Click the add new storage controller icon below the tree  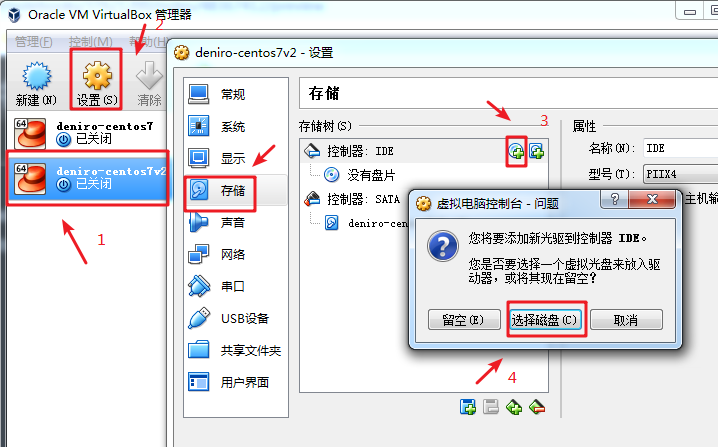click(468, 406)
